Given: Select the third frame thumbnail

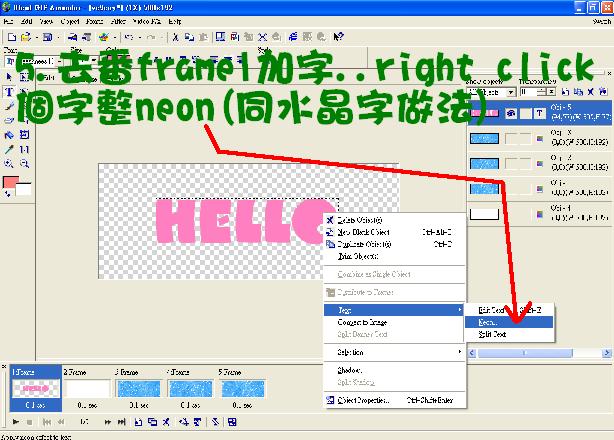Looking at the screenshot, I should pos(138,387).
